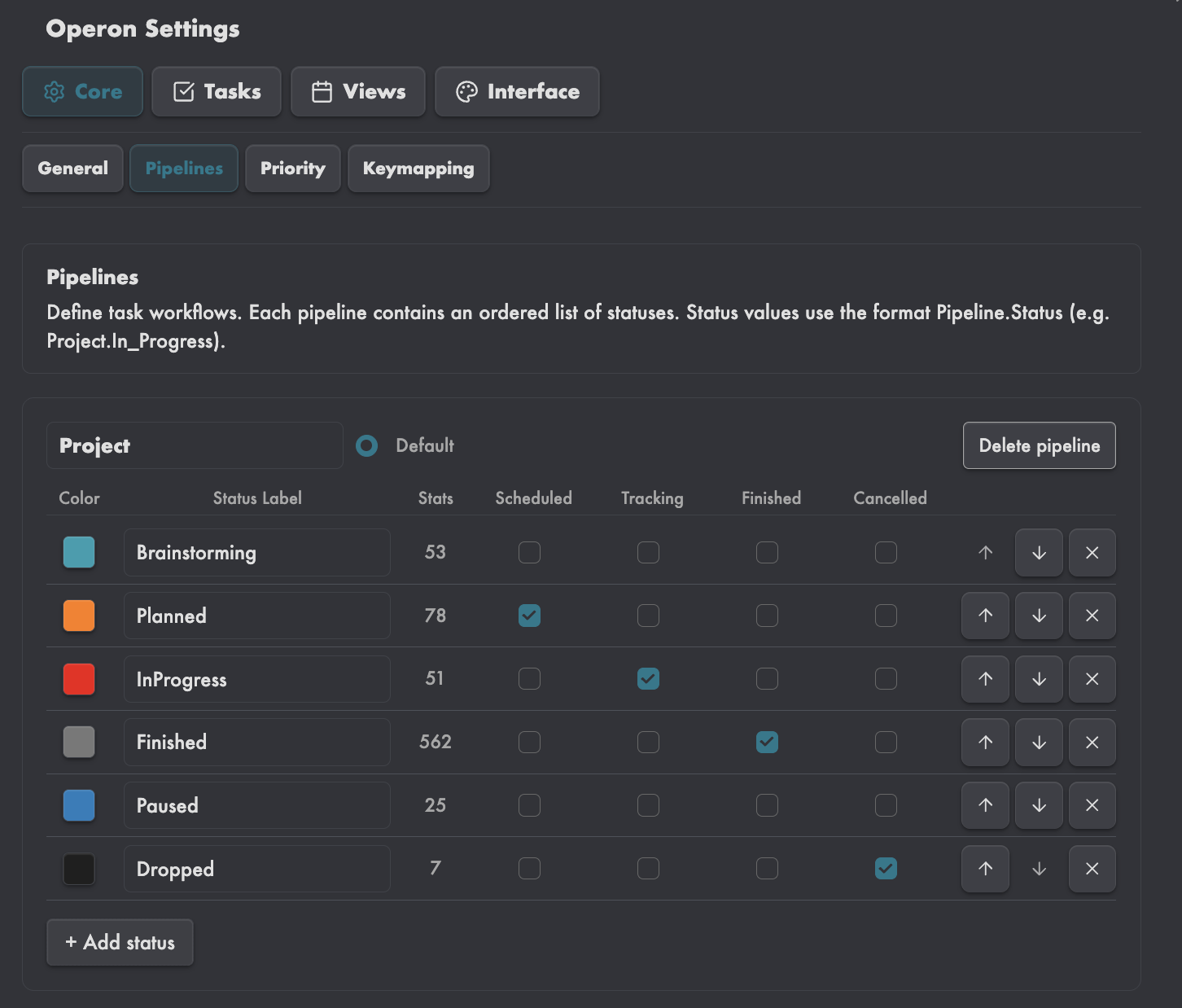Click the Delete pipeline button
This screenshot has height=1008, width=1182.
point(1039,445)
